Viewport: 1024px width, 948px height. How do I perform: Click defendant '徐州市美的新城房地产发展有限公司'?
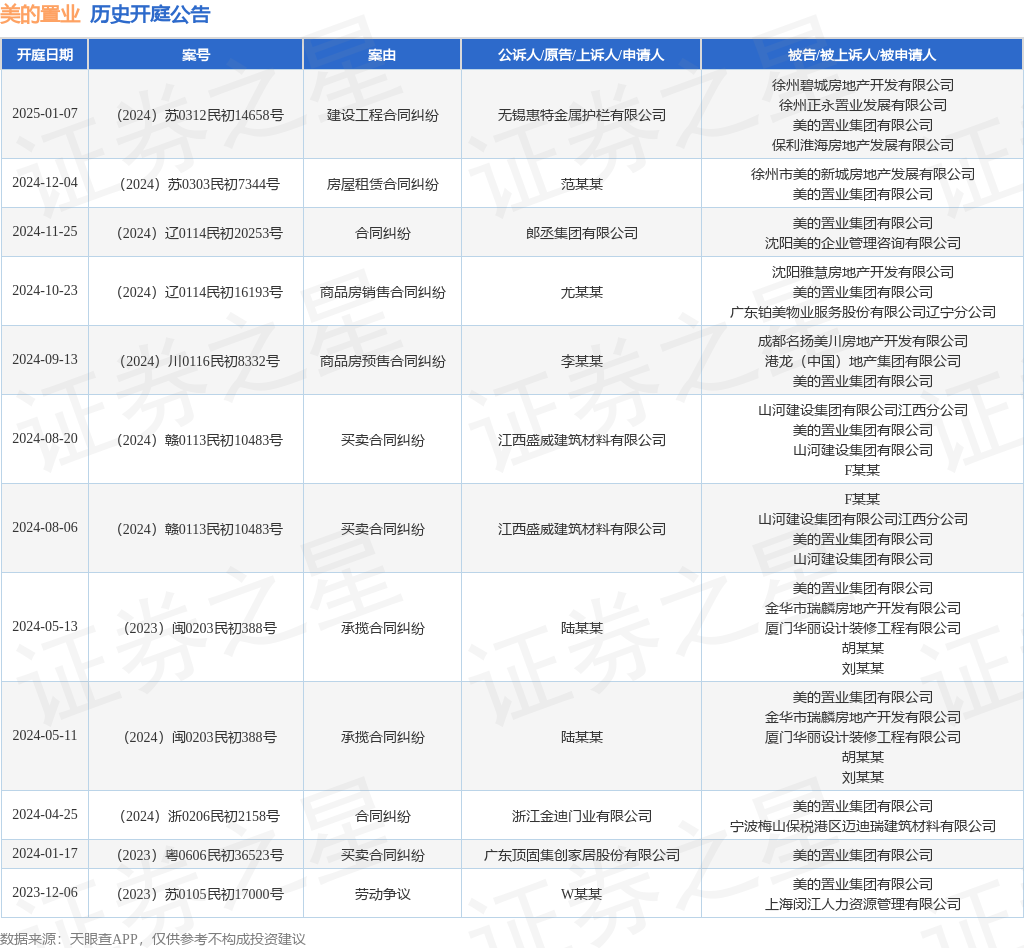[x=863, y=175]
